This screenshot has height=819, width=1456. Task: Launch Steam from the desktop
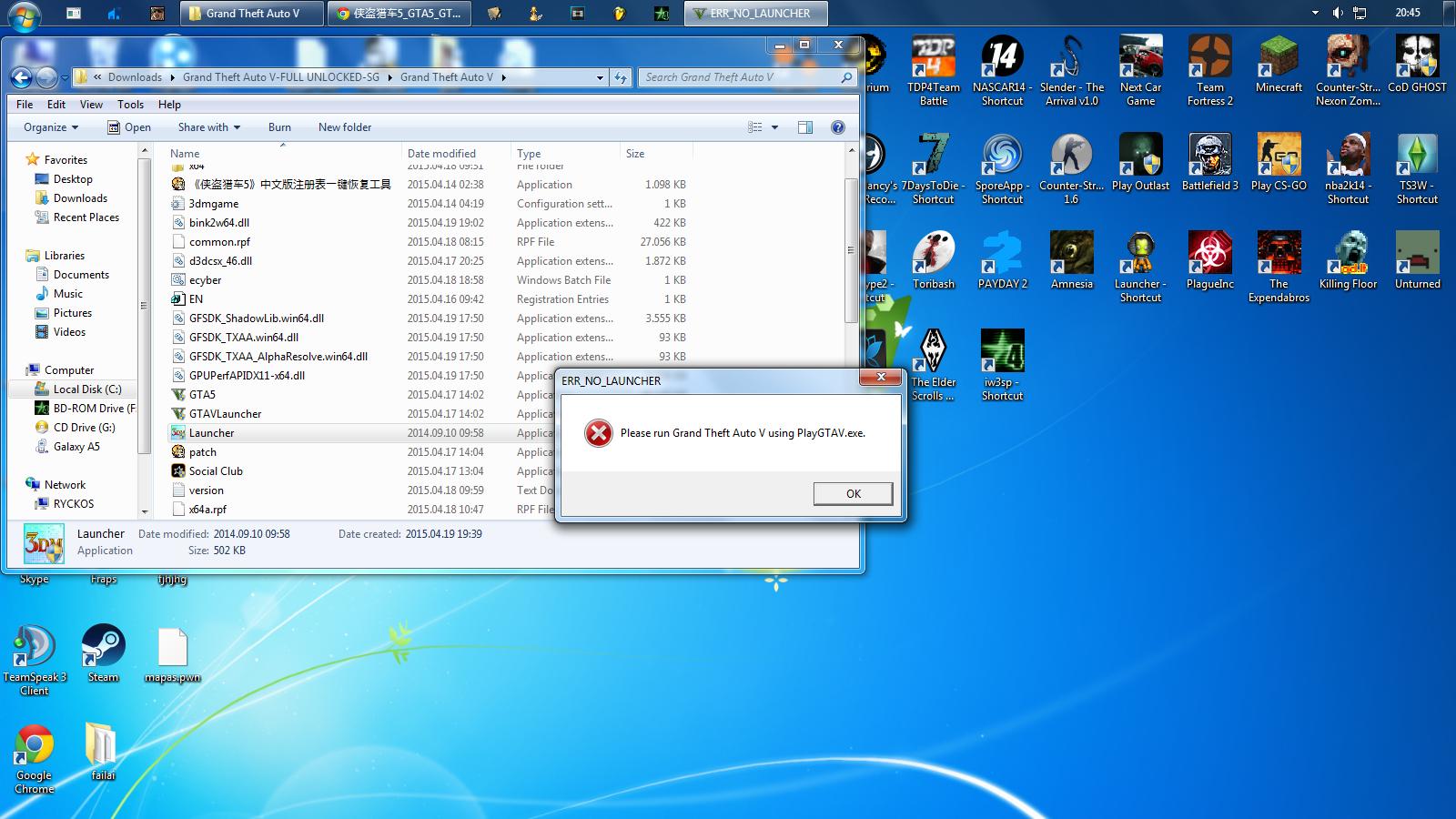point(103,654)
